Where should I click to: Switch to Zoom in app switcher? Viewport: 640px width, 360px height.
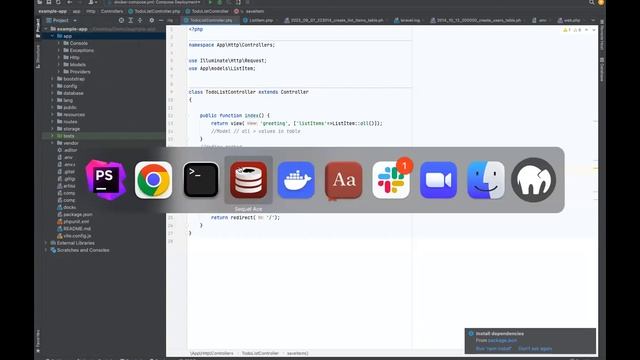pyautogui.click(x=438, y=180)
